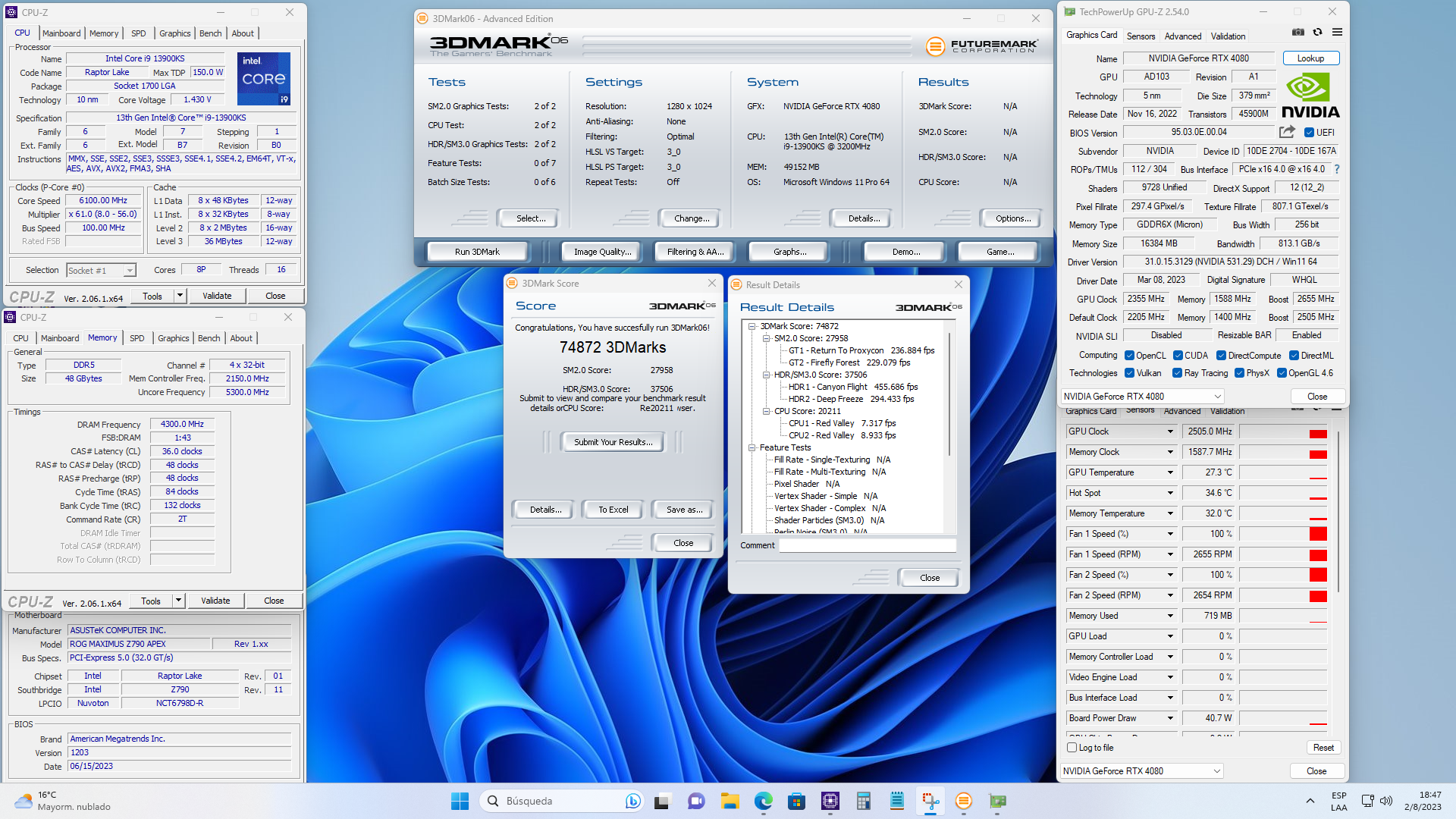Screen dimensions: 1456x819
Task: Toggle the Ray Tracing checkbox
Action: tap(1177, 372)
